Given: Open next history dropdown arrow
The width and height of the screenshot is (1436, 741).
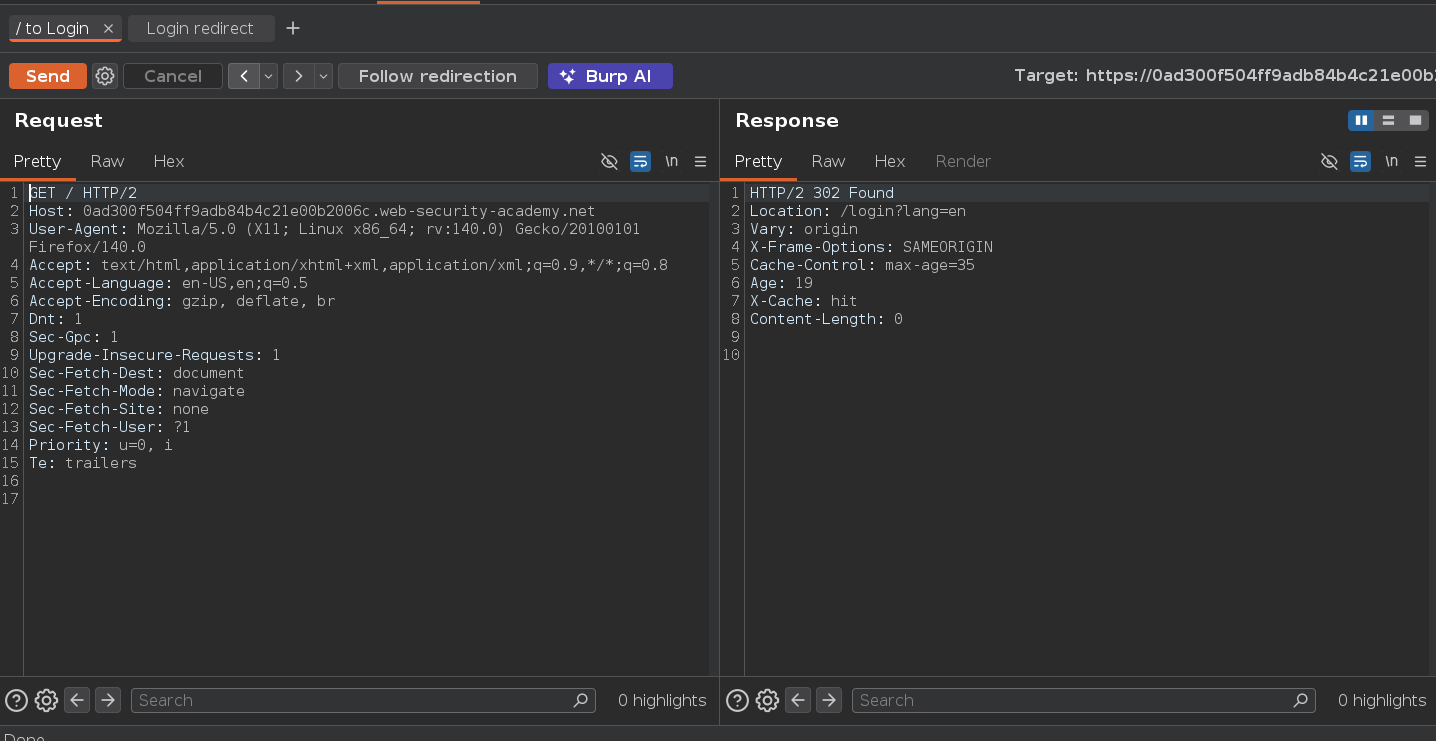Looking at the screenshot, I should (x=323, y=76).
